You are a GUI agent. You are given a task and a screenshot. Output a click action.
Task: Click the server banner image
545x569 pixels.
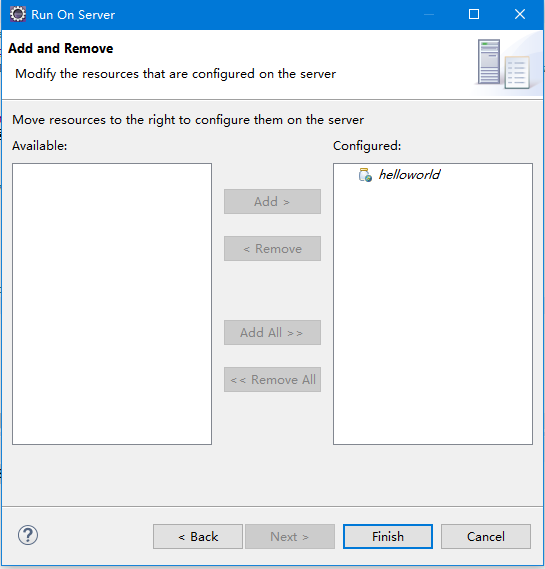tap(507, 64)
